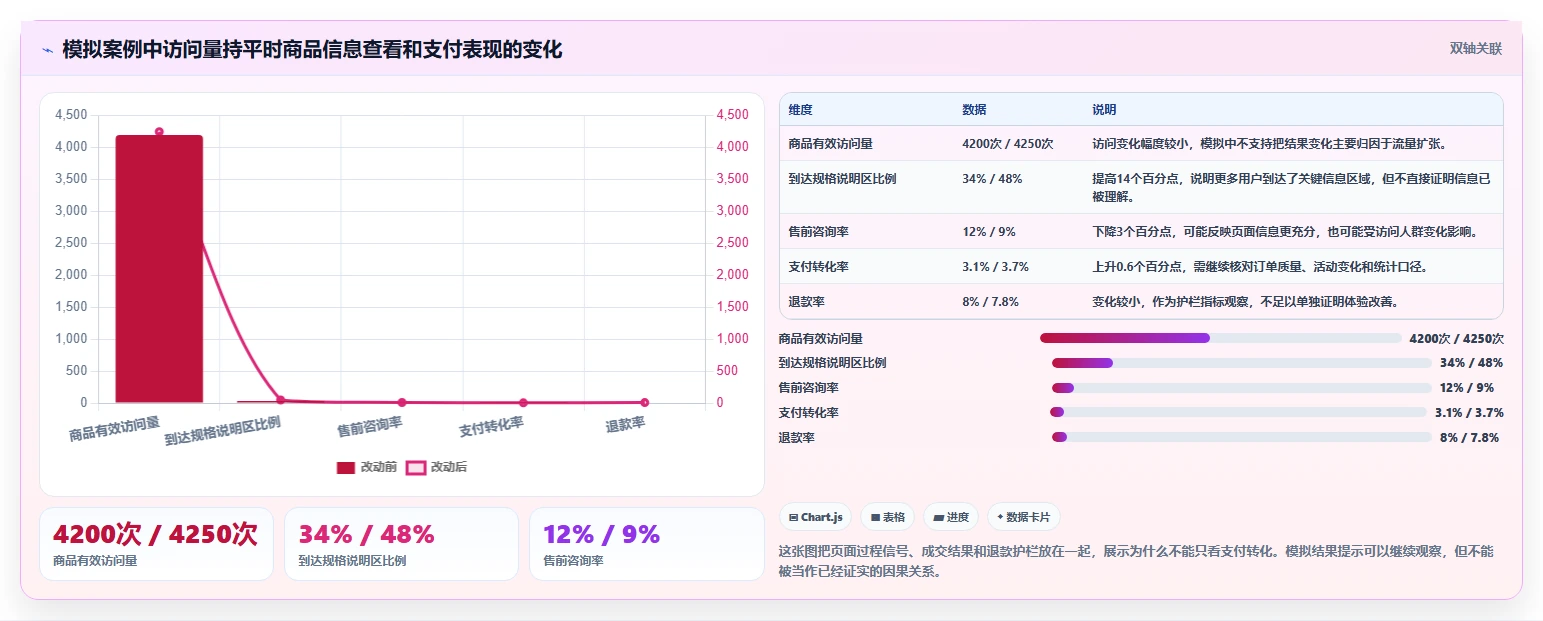The height and width of the screenshot is (621, 1543).
Task: Click the 变化较小，作为护栏指标观察 description cell
Action: coord(1245,301)
